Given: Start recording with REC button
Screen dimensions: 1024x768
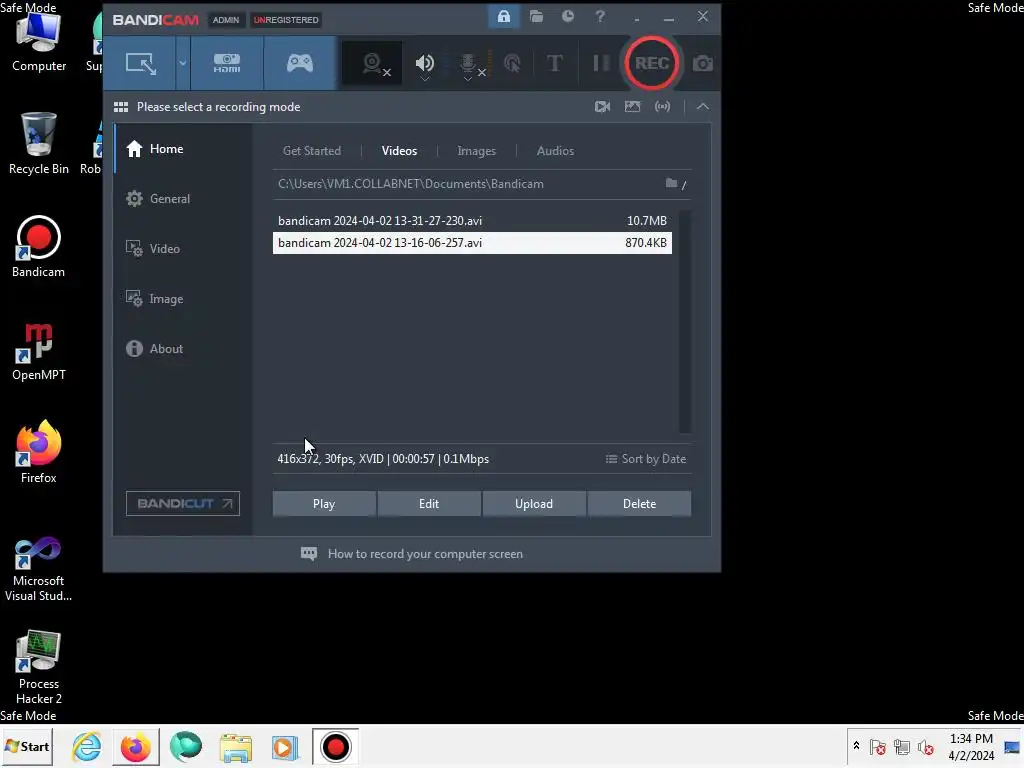Looking at the screenshot, I should coord(651,63).
